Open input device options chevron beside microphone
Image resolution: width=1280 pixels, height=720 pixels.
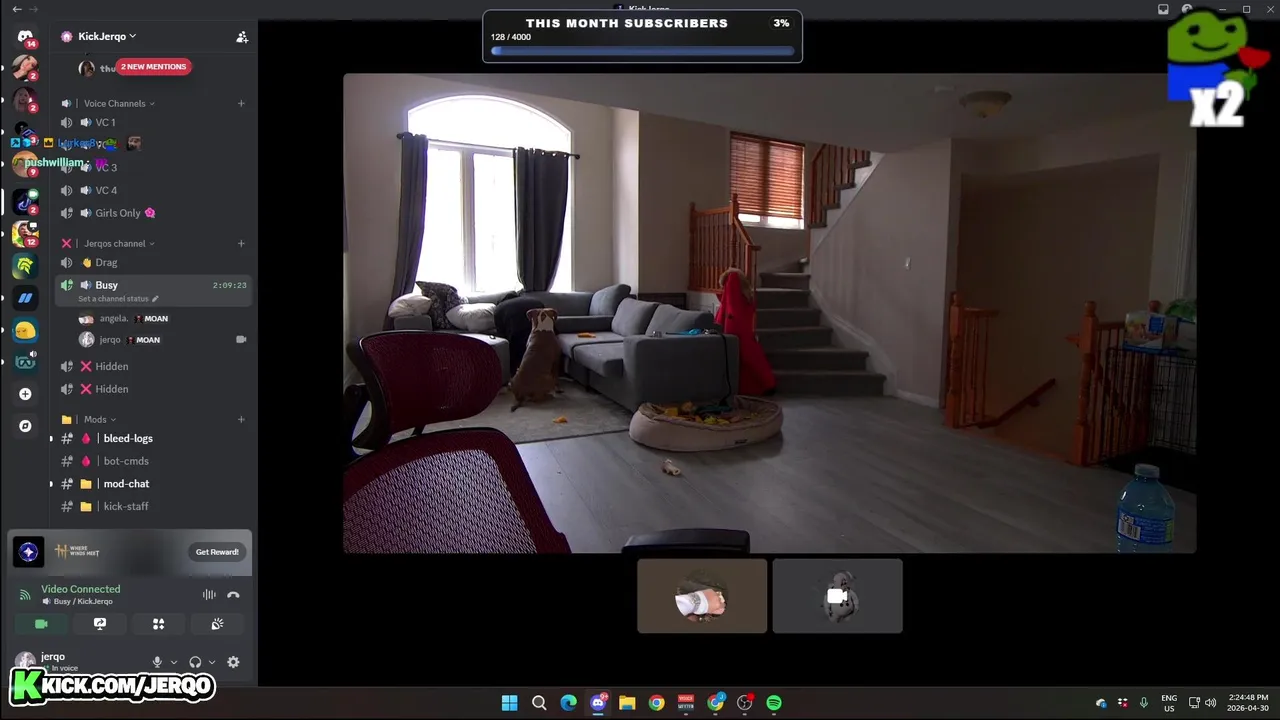[x=174, y=662]
